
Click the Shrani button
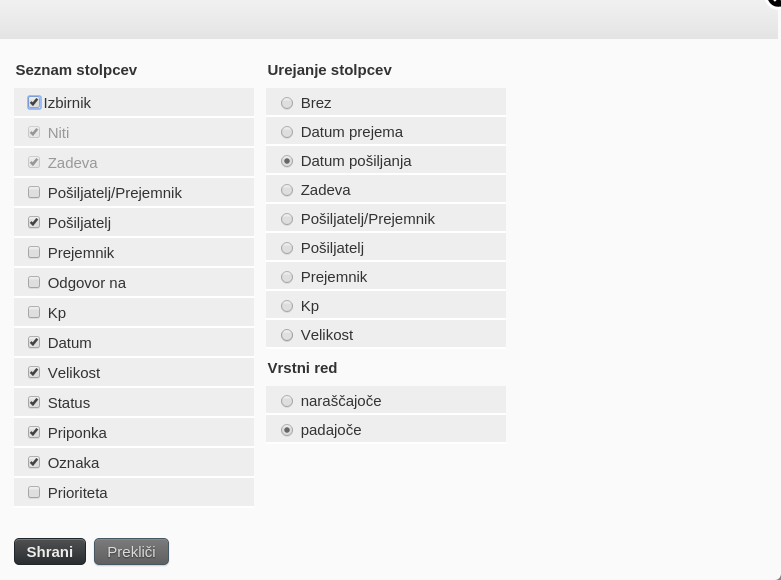[50, 552]
